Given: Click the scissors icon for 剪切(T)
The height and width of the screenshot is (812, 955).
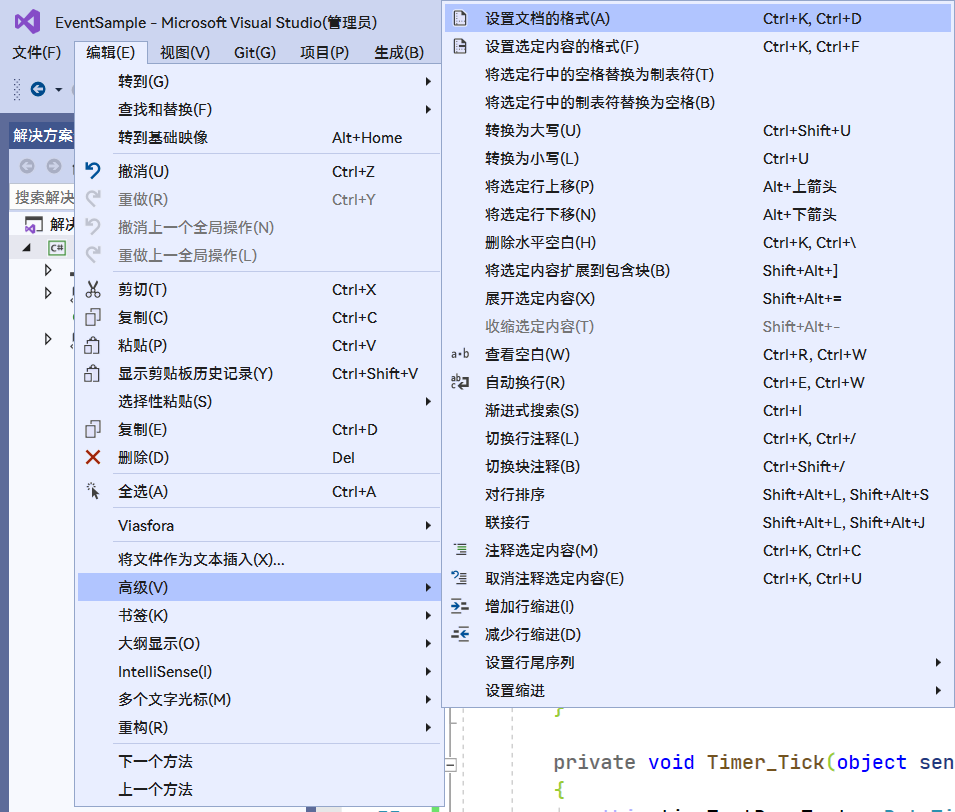Looking at the screenshot, I should pos(93,289).
